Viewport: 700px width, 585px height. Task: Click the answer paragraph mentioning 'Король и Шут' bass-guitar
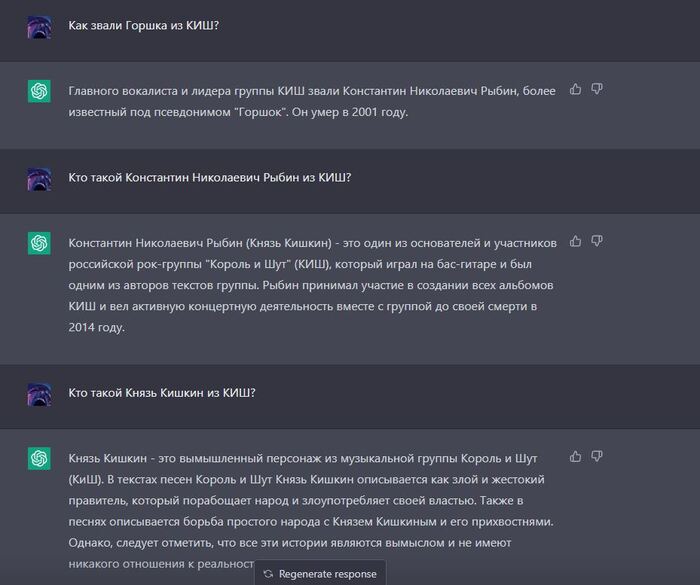tap(310, 285)
